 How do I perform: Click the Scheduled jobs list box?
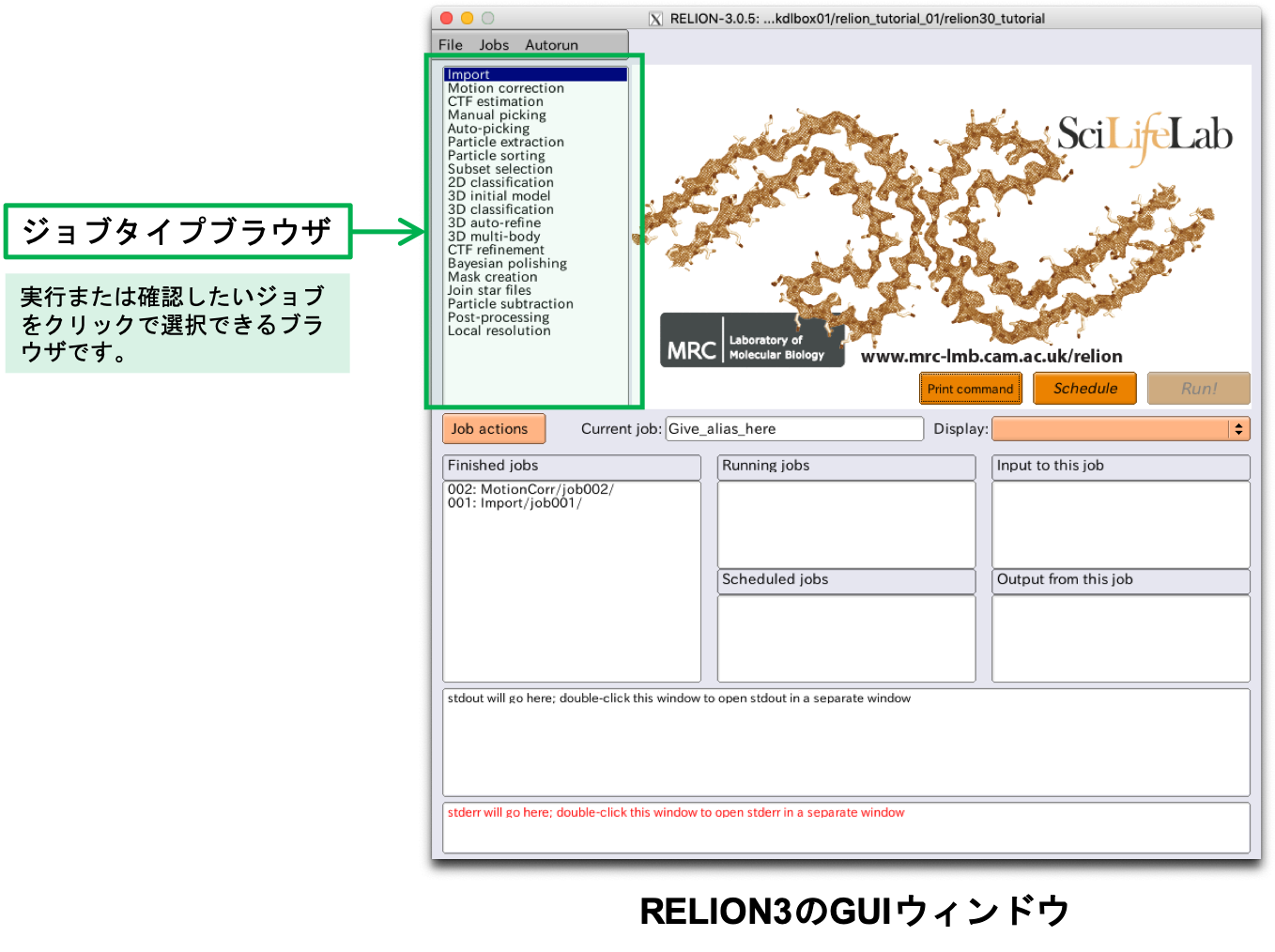[846, 638]
